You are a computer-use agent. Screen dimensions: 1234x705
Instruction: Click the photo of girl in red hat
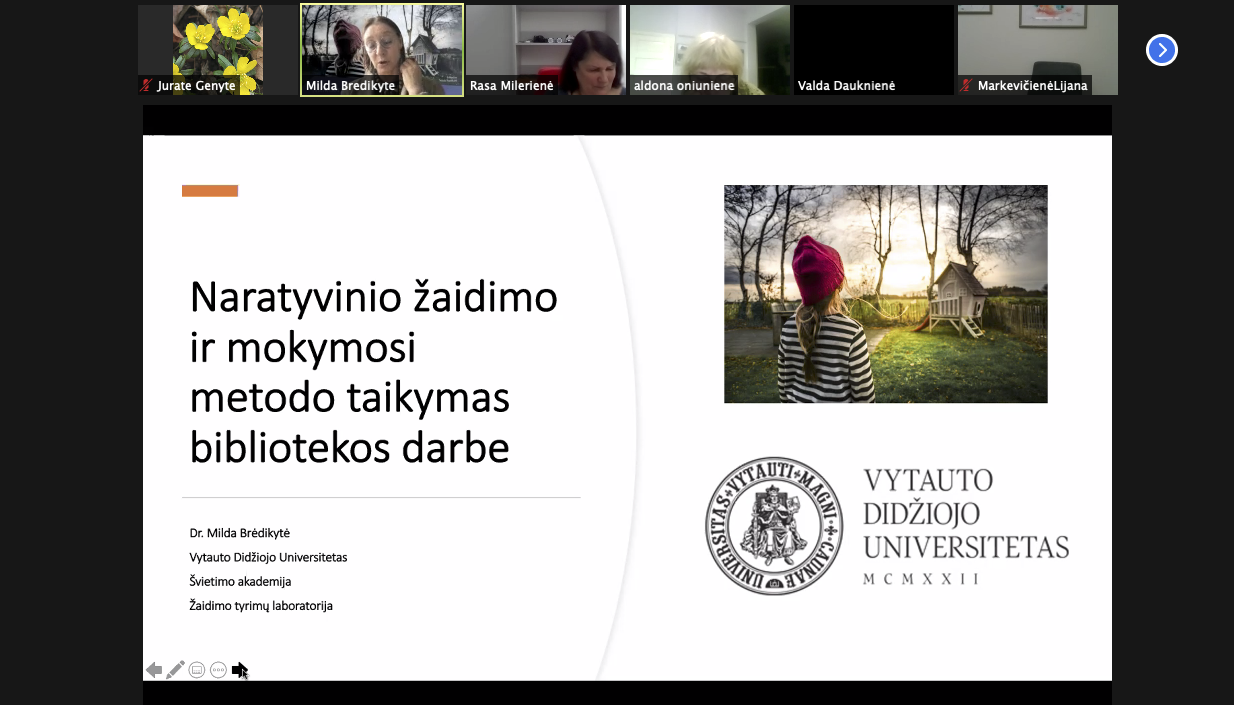[886, 294]
